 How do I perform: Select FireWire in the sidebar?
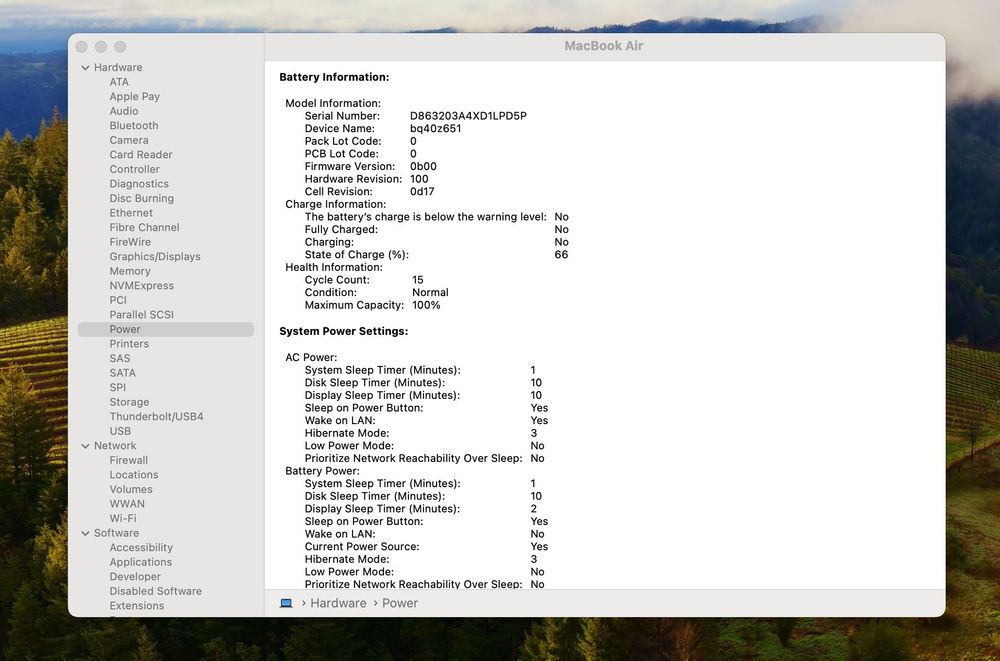(x=130, y=242)
